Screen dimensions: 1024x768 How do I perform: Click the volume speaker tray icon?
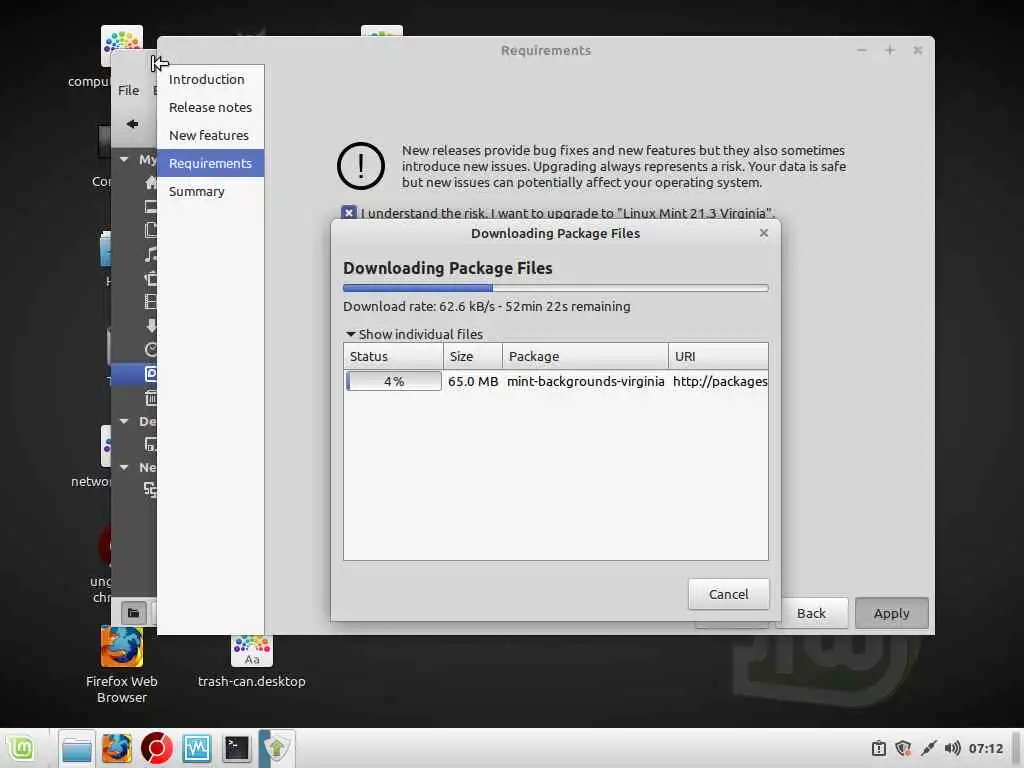(952, 748)
